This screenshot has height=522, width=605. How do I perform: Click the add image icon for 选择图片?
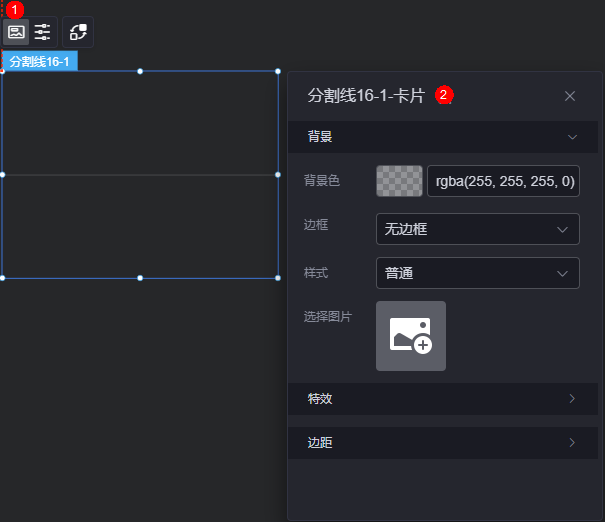click(x=411, y=336)
